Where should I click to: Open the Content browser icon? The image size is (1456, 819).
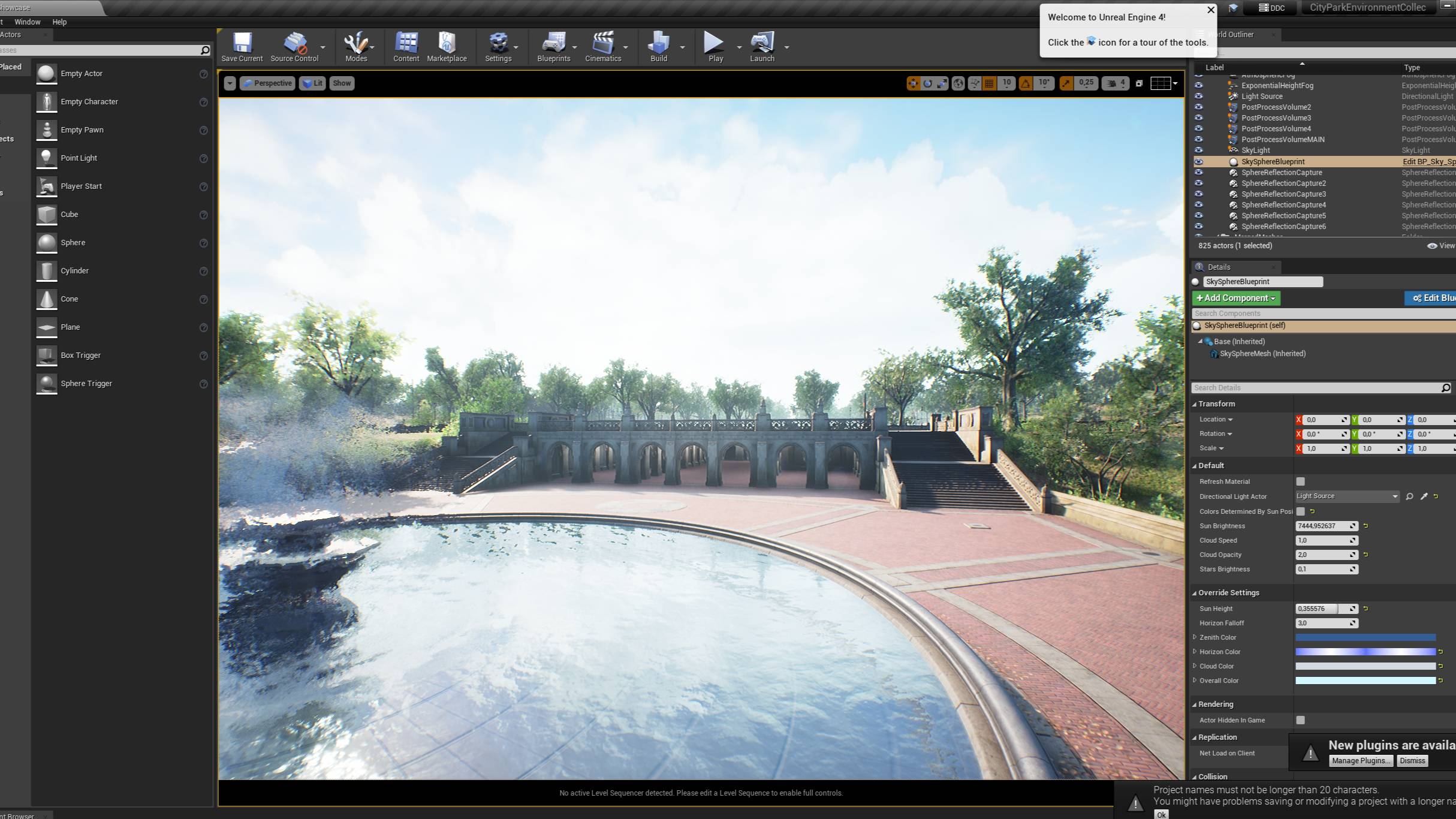click(x=406, y=47)
